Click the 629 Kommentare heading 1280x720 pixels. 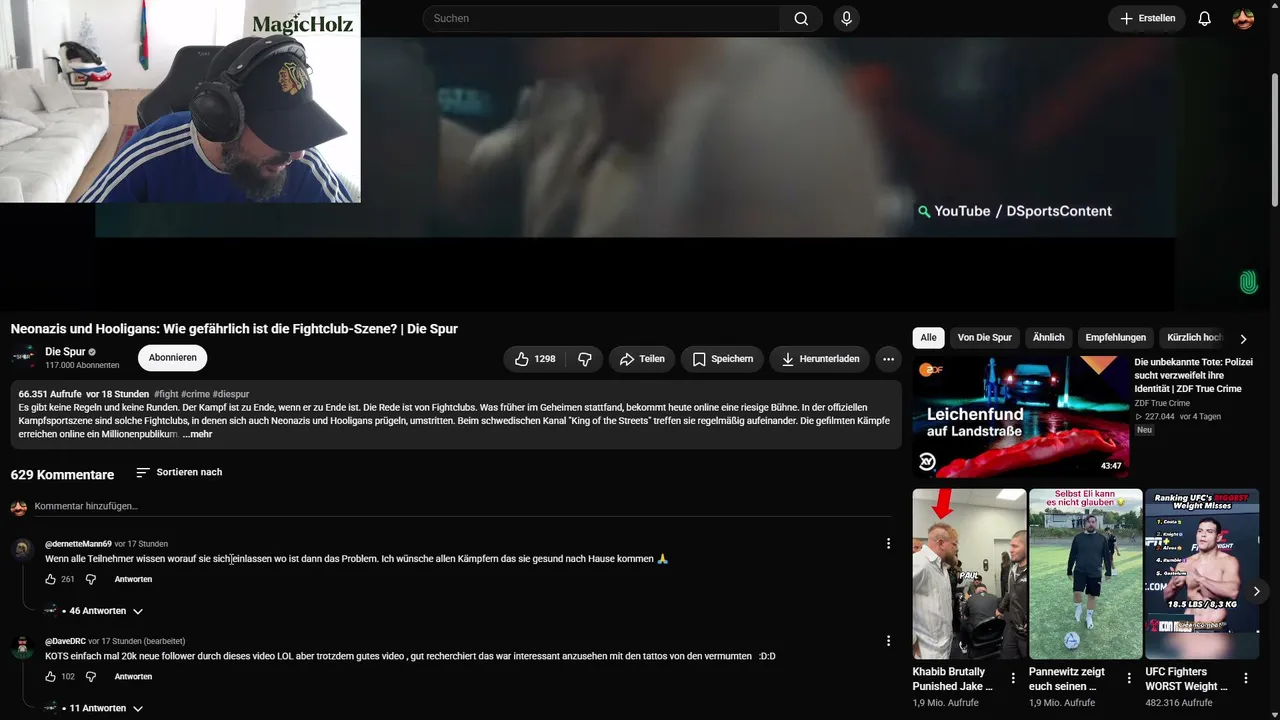click(62, 475)
